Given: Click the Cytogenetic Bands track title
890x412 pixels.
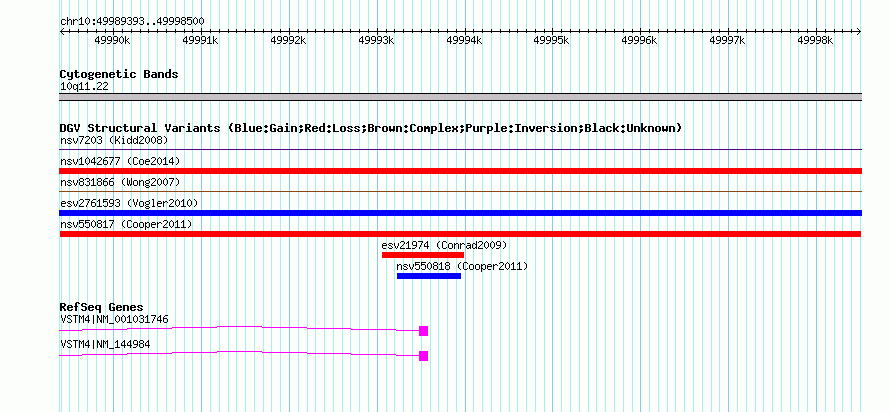Looking at the screenshot, I should [119, 74].
